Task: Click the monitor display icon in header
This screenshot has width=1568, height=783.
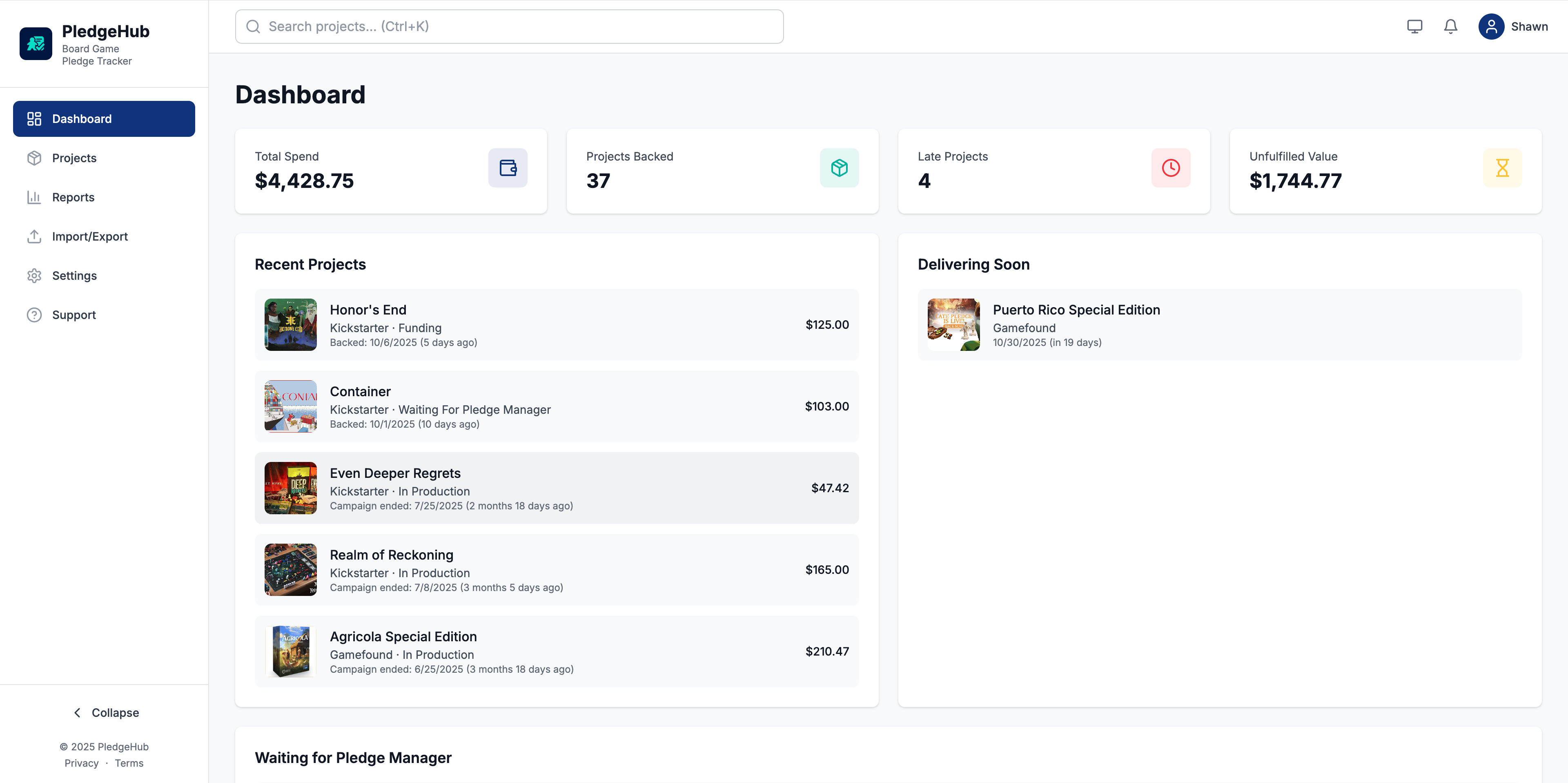Action: click(1414, 27)
